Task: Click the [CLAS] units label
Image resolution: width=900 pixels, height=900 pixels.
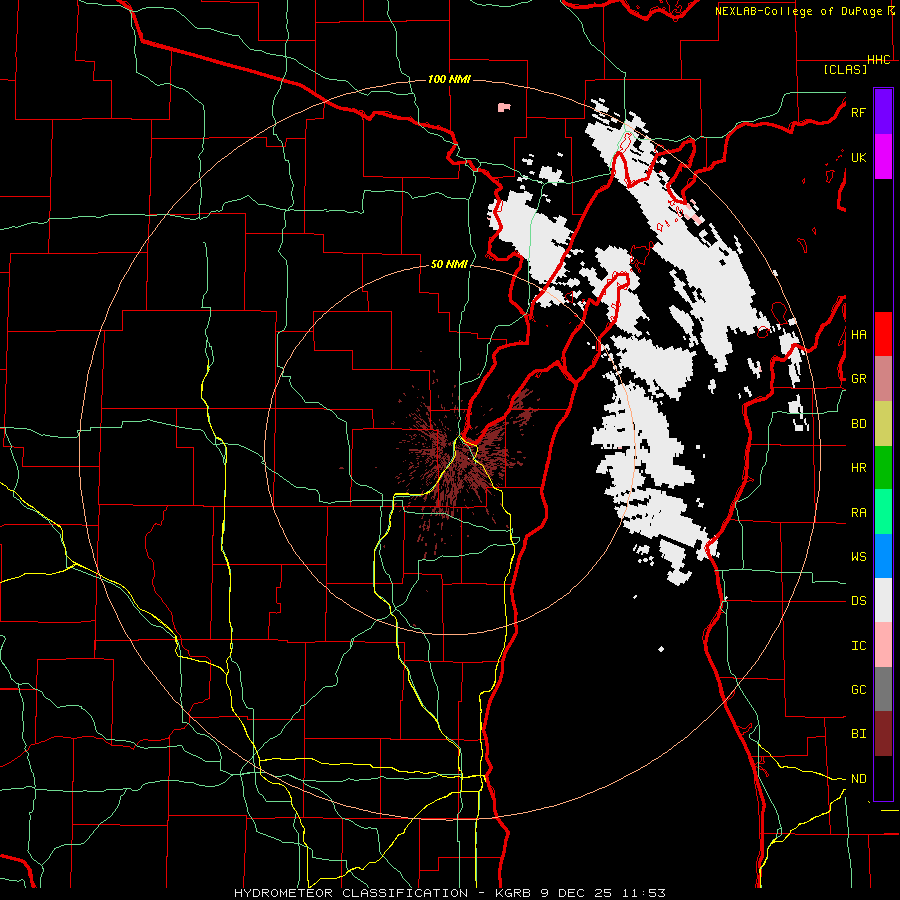Action: 845,69
